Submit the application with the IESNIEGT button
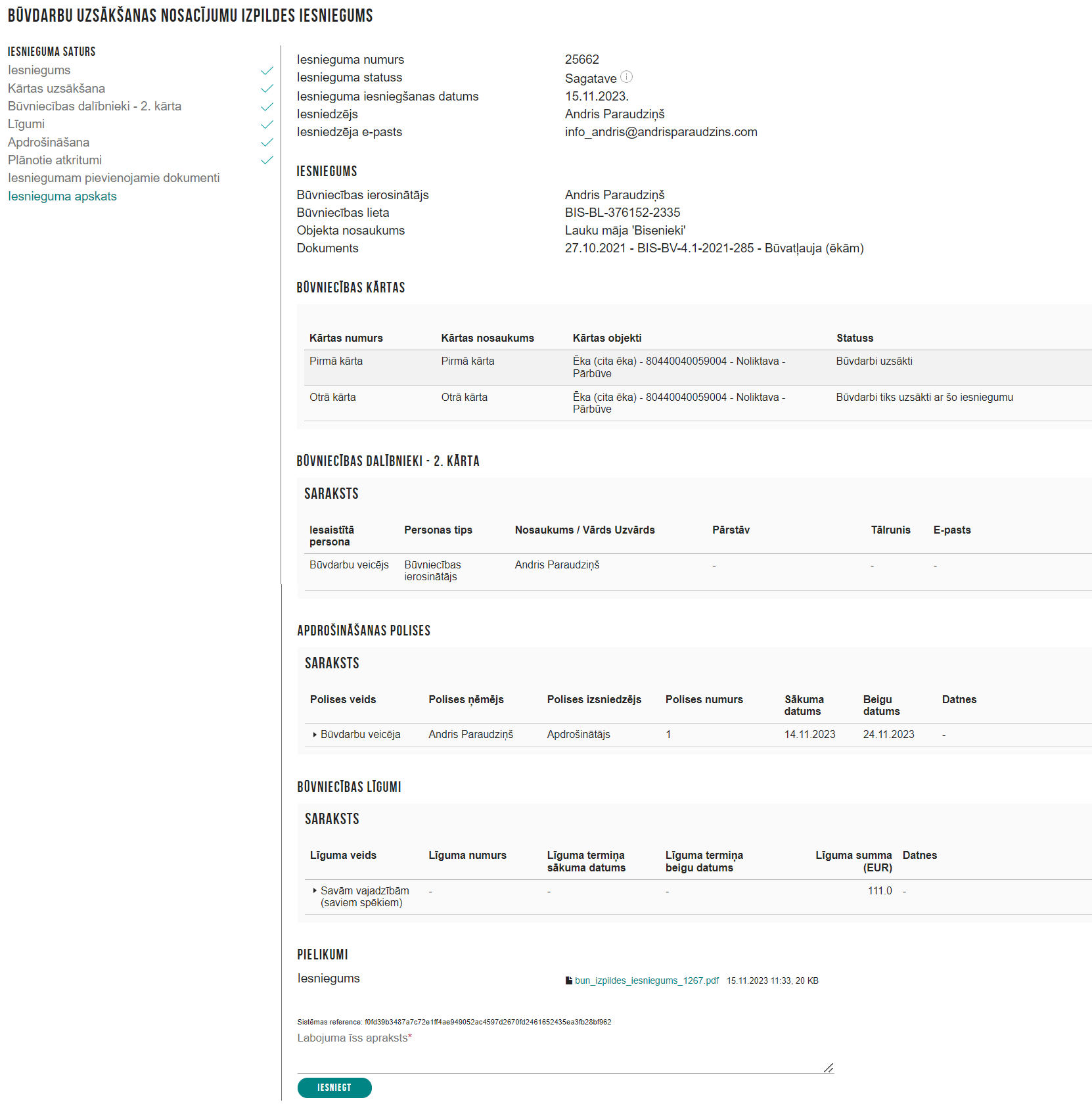Image resolution: width=1092 pixels, height=1104 pixels. pyautogui.click(x=334, y=1088)
